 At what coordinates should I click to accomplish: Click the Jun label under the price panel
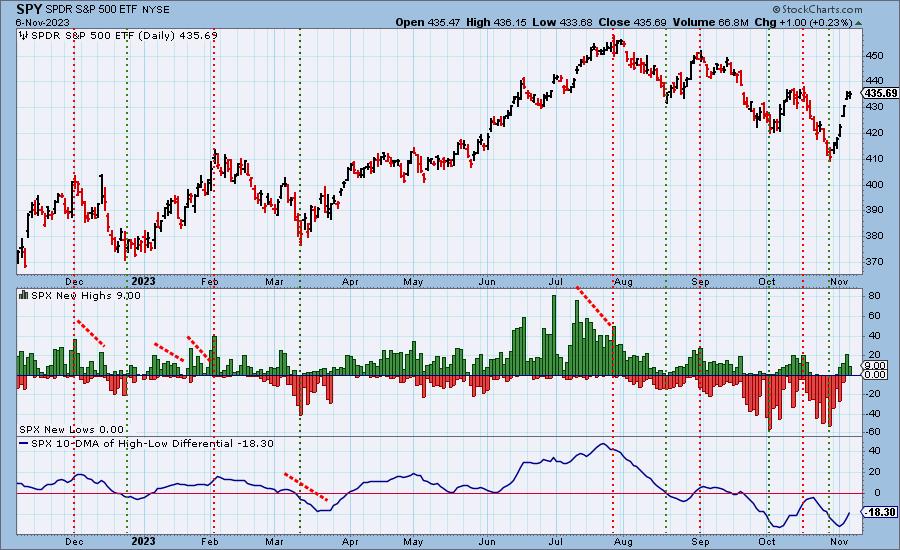(x=487, y=282)
